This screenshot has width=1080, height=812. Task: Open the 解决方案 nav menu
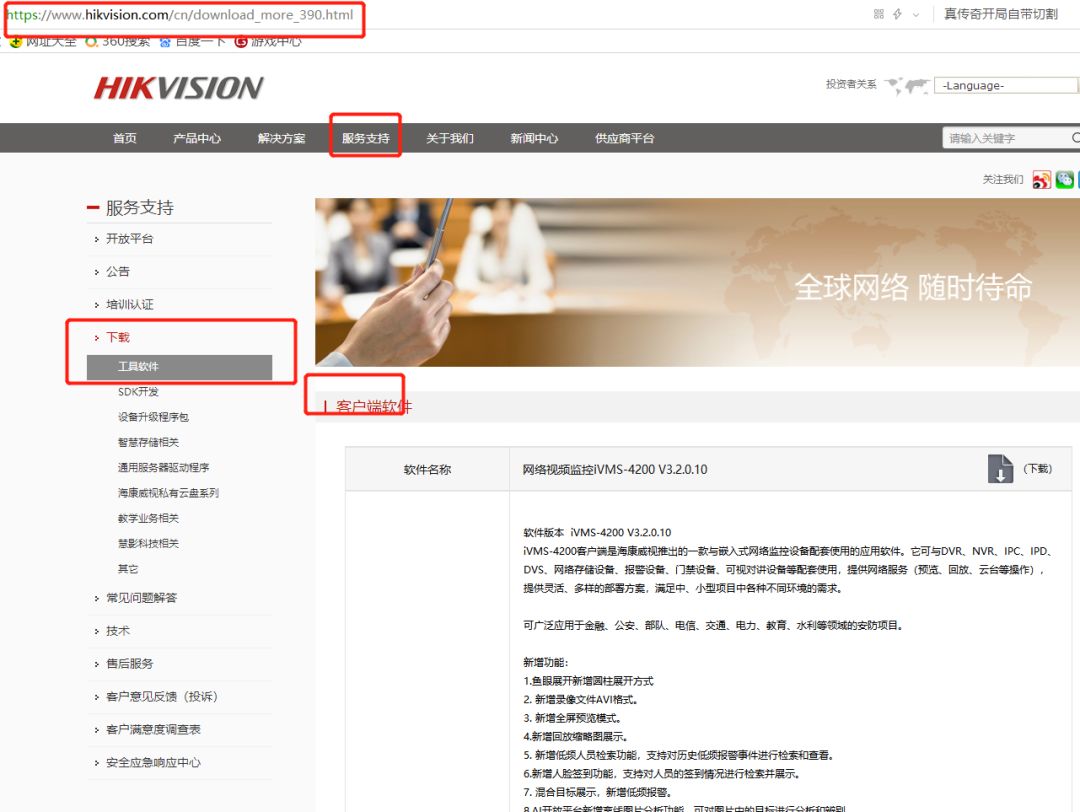pyautogui.click(x=281, y=138)
